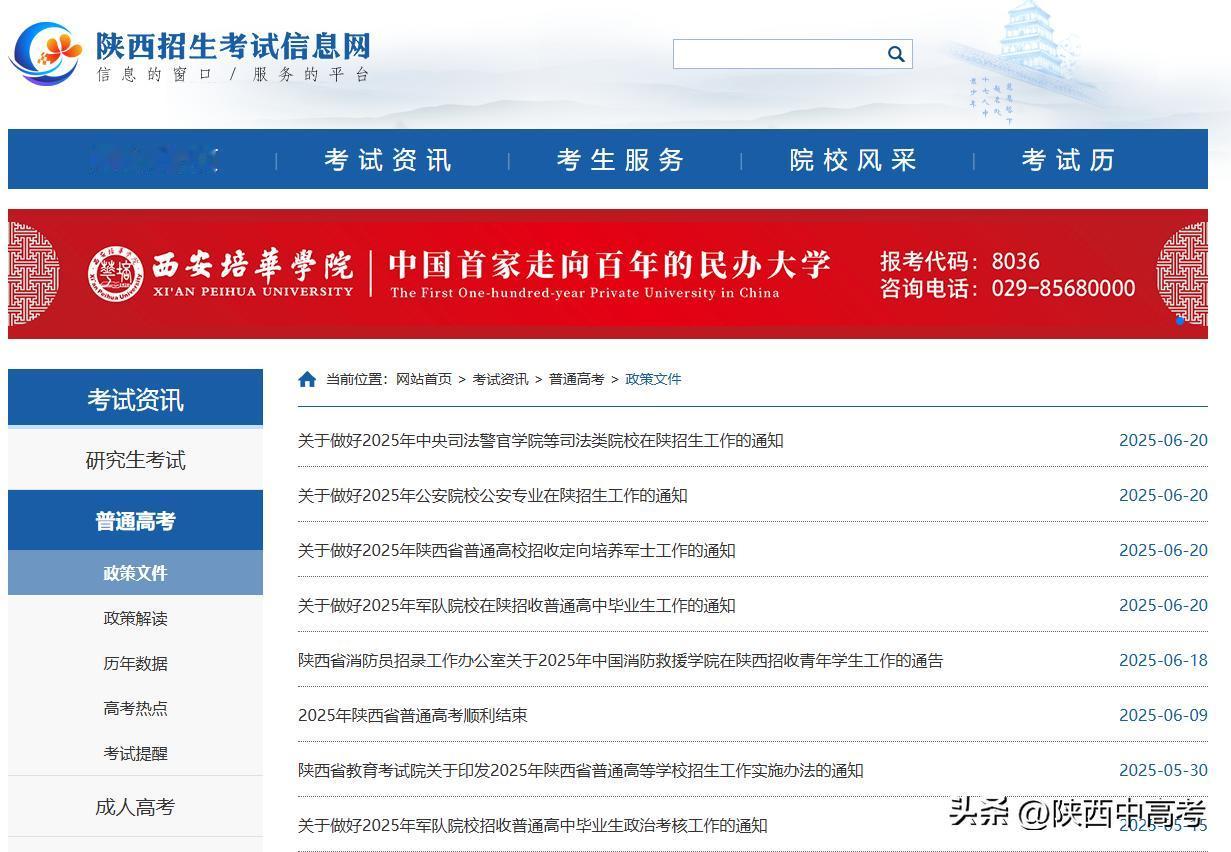Click the 考试资讯 sidebar header
The width and height of the screenshot is (1231, 852).
point(135,399)
